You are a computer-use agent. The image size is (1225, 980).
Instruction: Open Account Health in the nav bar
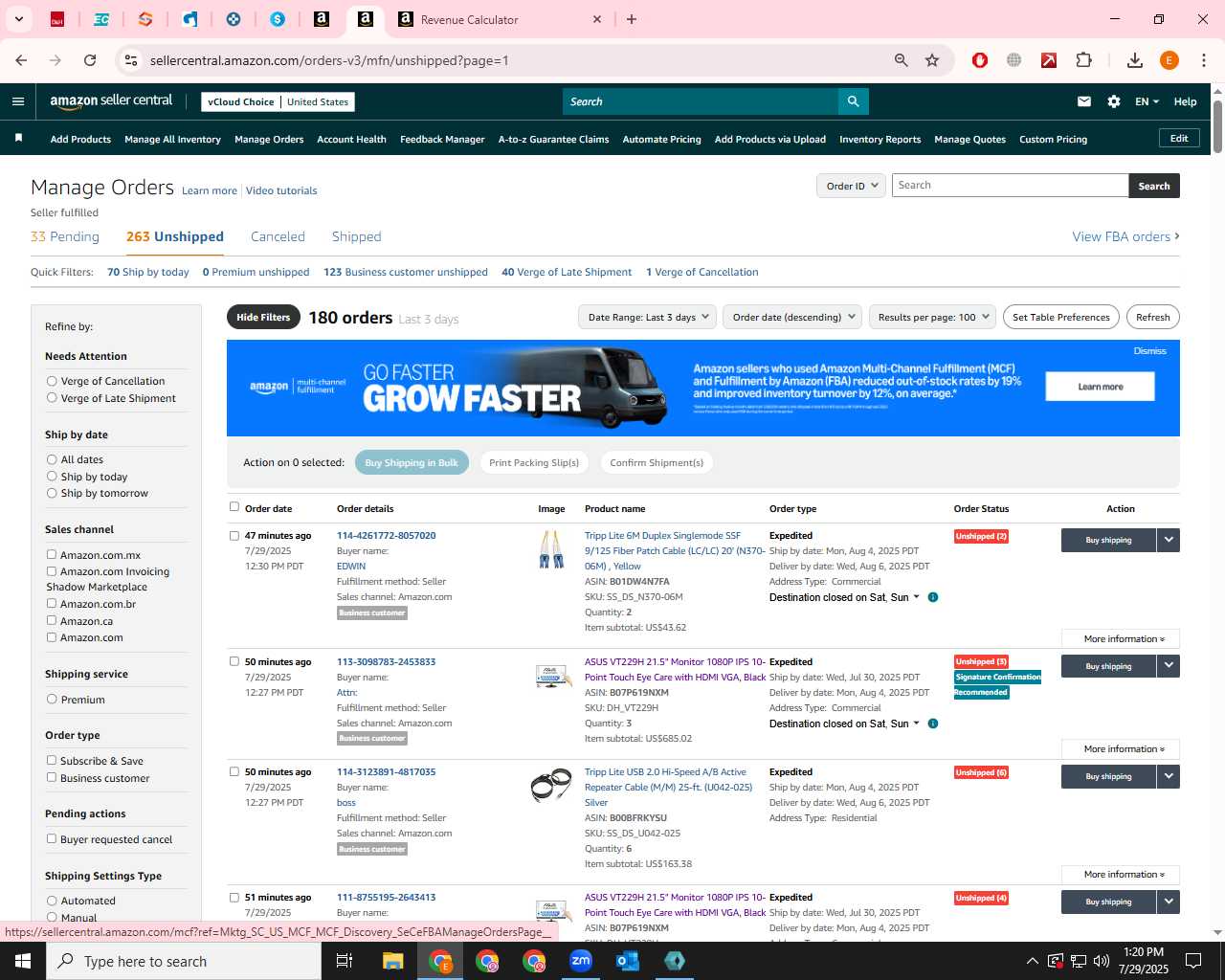[351, 139]
